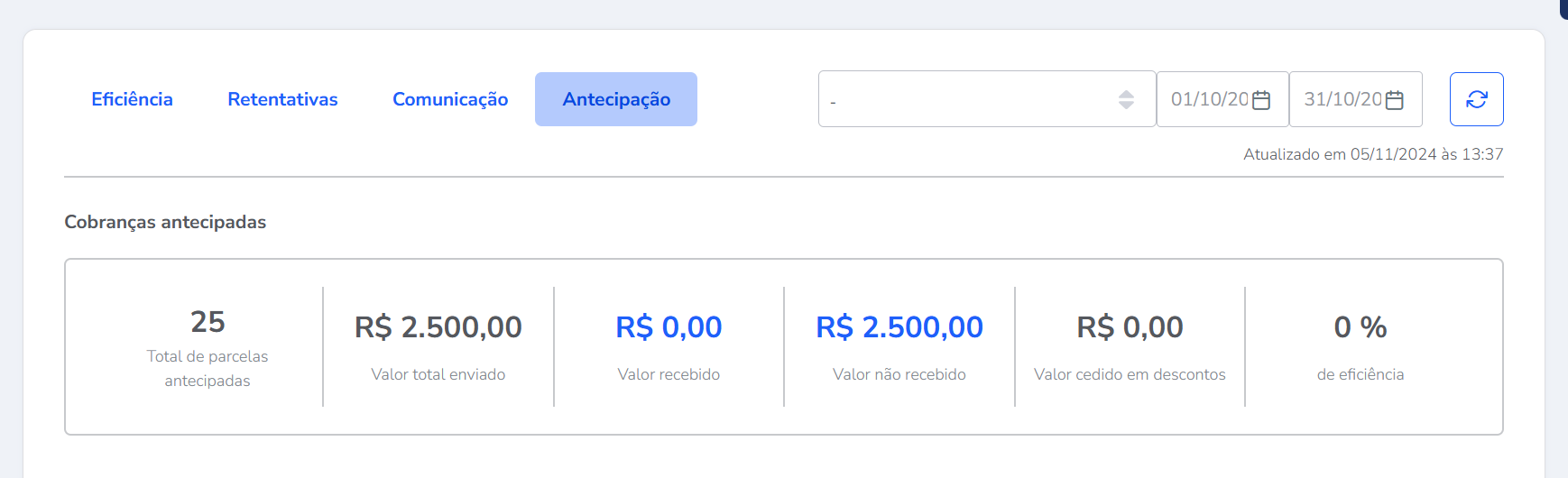The width and height of the screenshot is (1568, 478).
Task: Click the blue R$ 0,00 'Valor recebido' value
Action: coord(669,327)
